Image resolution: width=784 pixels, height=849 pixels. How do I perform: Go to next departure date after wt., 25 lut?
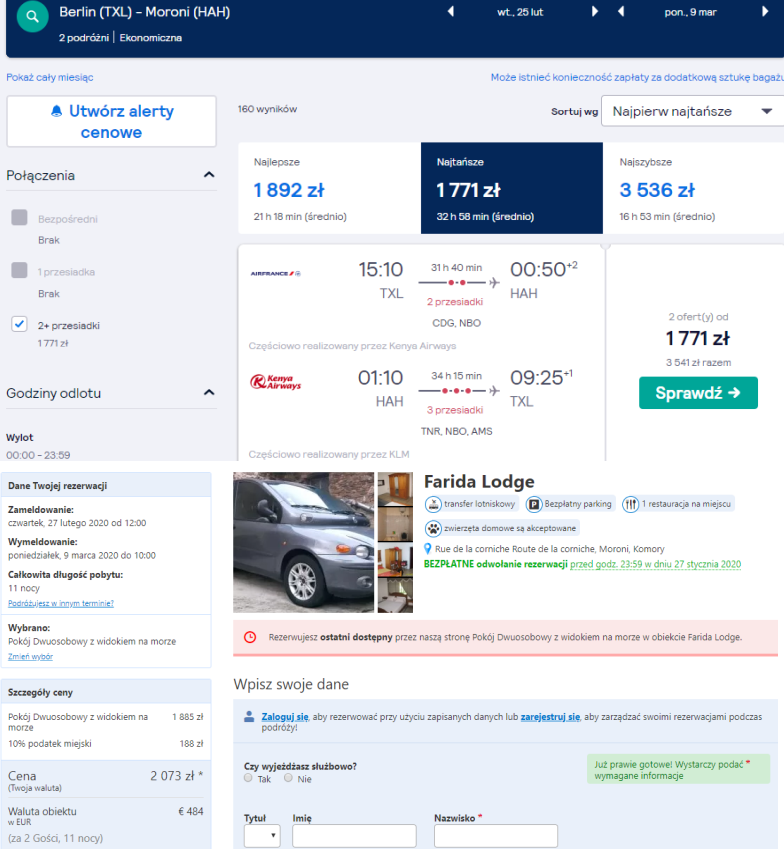(x=595, y=11)
